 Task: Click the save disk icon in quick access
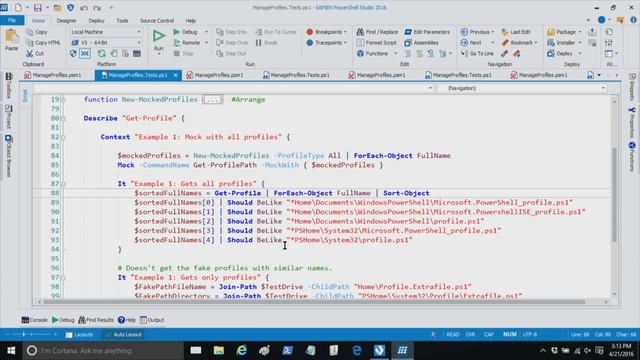tap(38, 7)
